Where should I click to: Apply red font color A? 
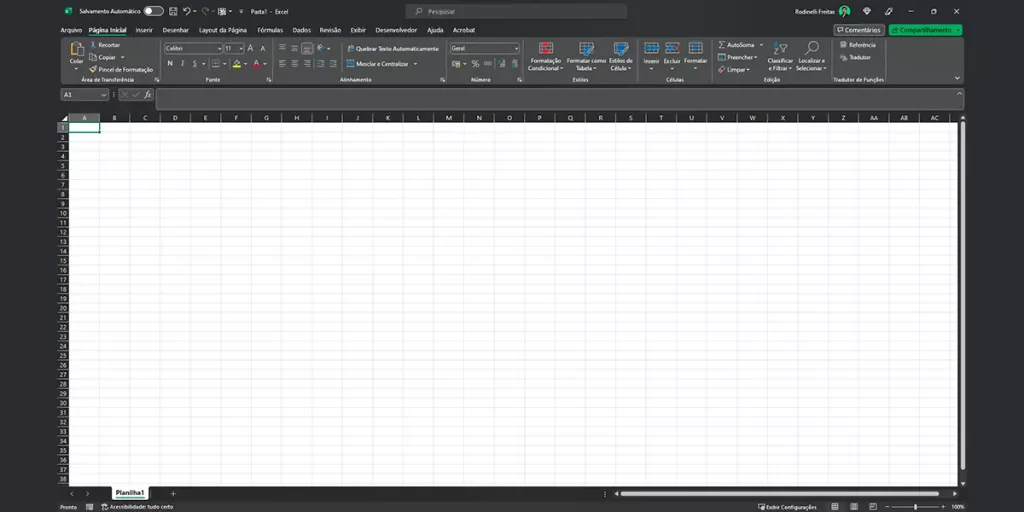tap(257, 63)
